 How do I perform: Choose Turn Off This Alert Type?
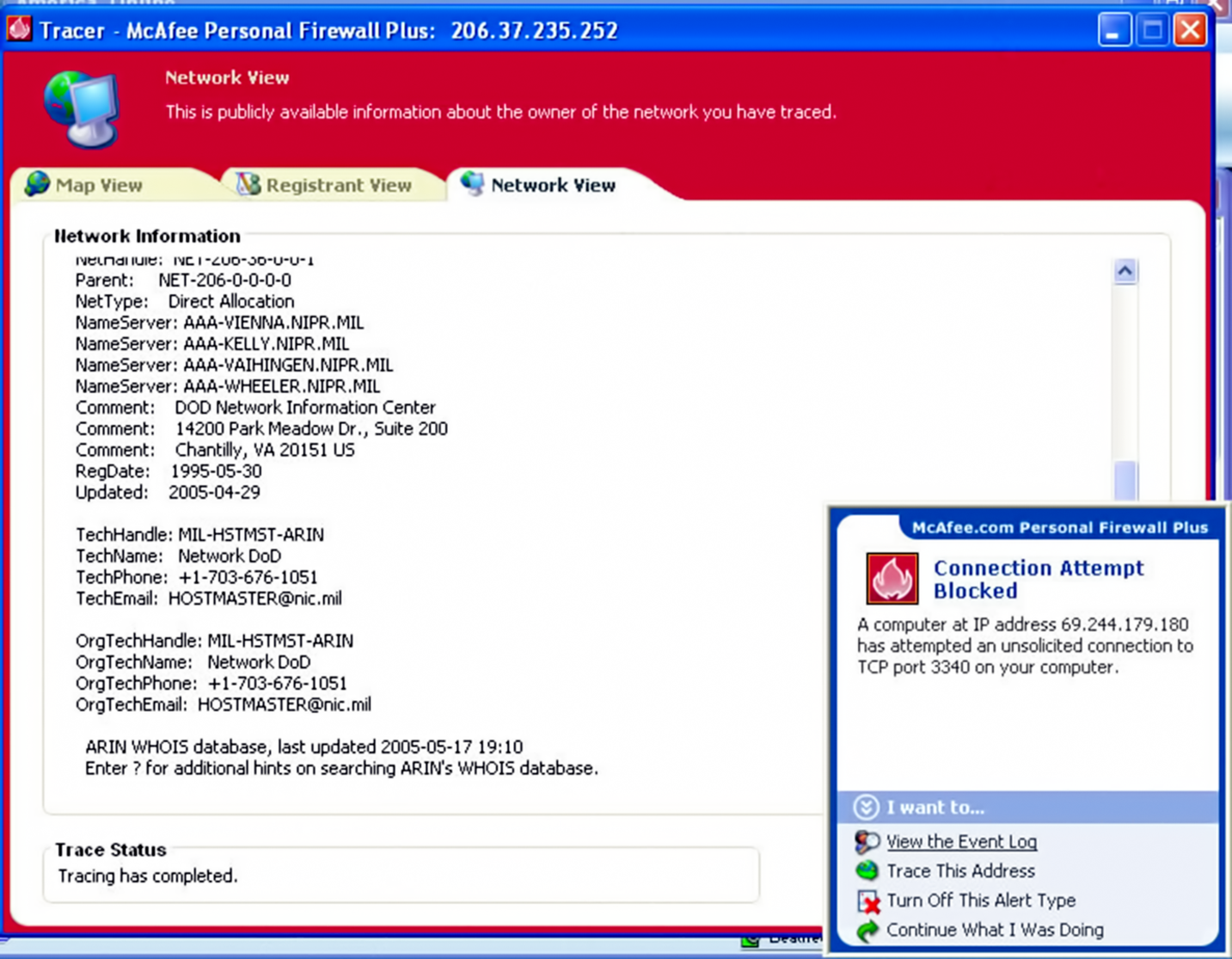[981, 901]
